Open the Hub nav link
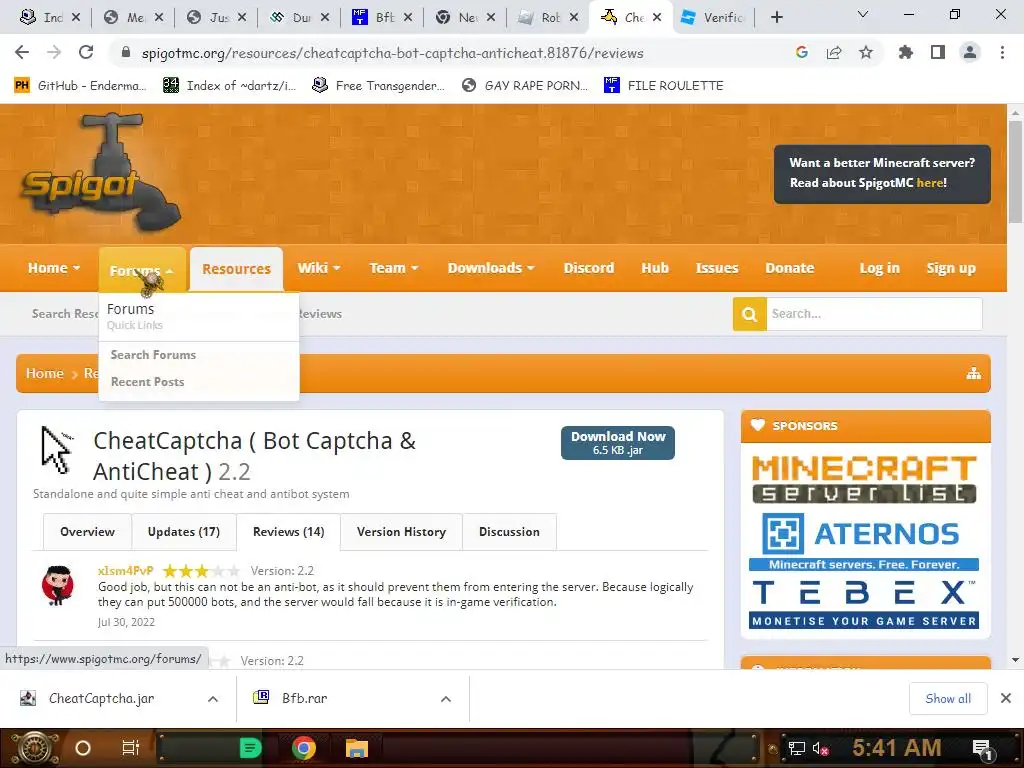Image resolution: width=1024 pixels, height=768 pixels. (654, 268)
